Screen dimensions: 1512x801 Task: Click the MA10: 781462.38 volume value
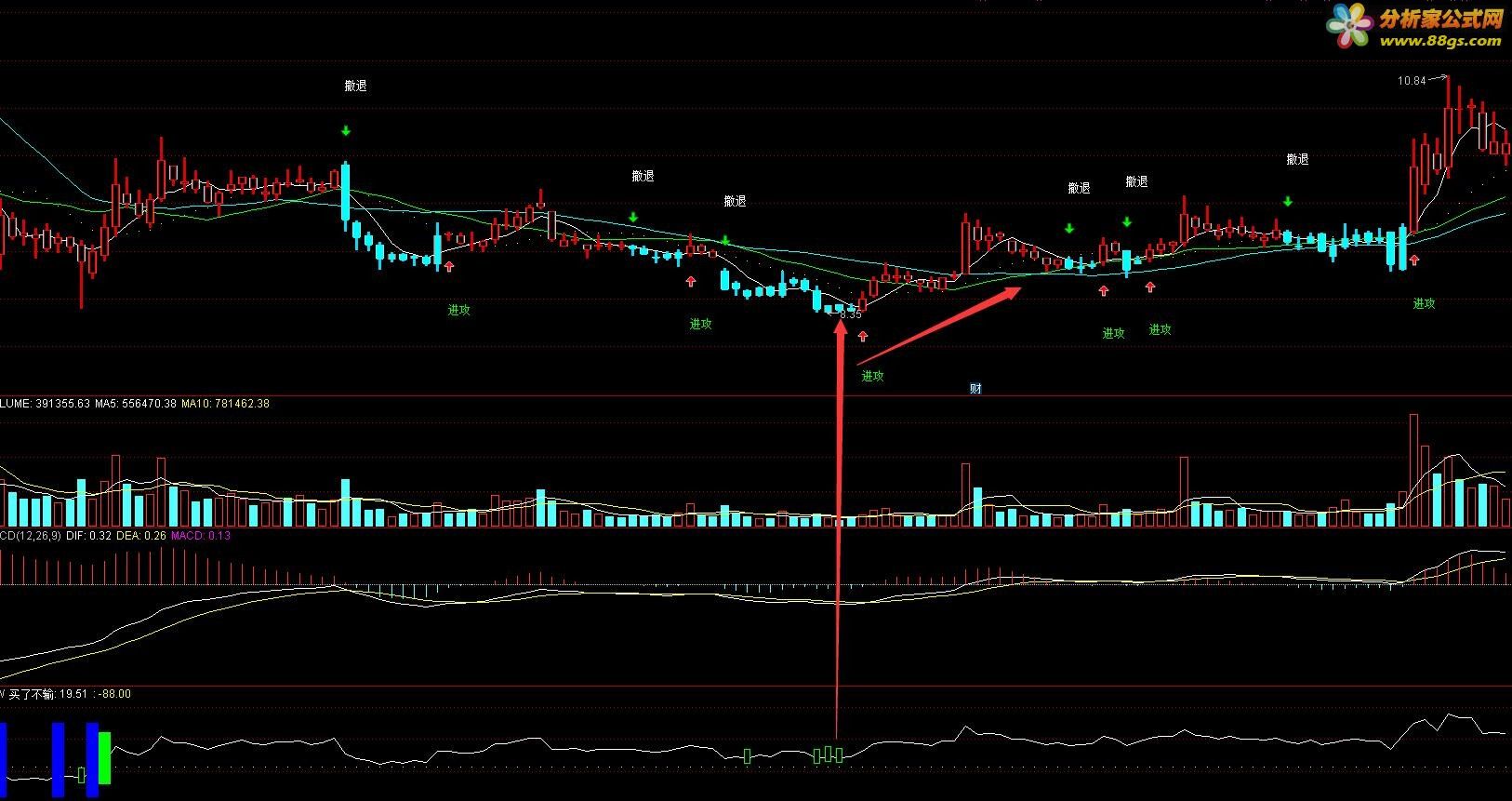tap(225, 404)
